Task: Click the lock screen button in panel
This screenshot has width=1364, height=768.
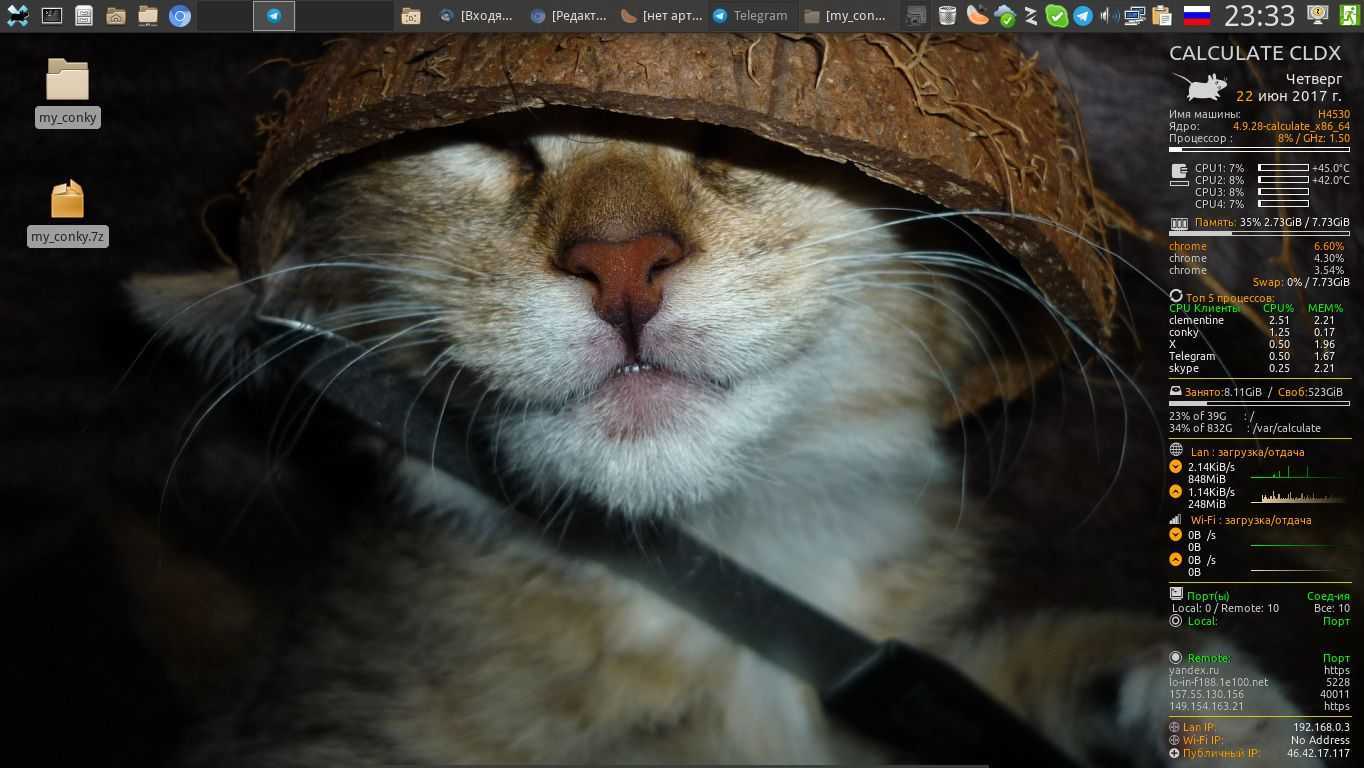Action: click(1318, 15)
